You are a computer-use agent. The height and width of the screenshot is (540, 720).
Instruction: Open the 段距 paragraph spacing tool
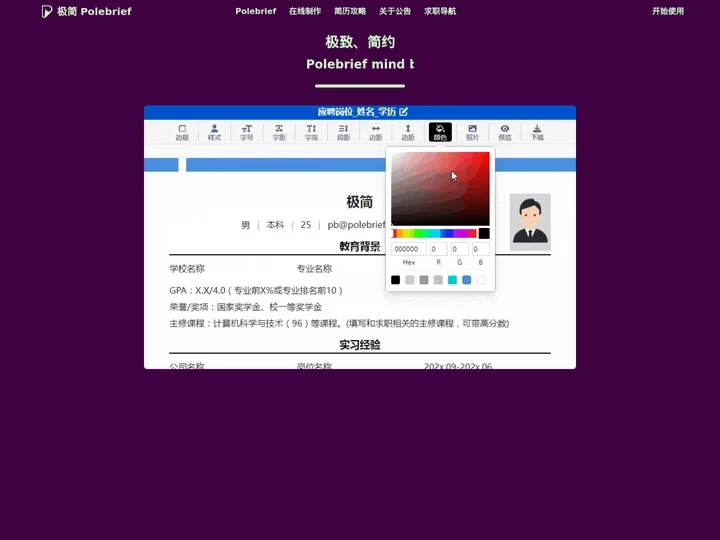[343, 132]
